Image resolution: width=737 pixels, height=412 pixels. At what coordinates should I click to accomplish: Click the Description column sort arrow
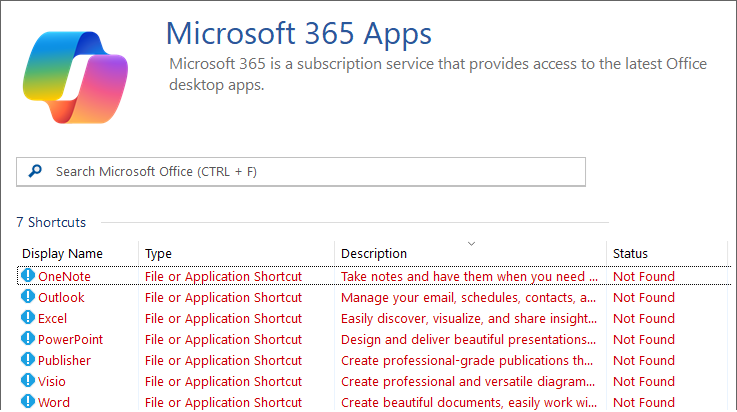[471, 243]
